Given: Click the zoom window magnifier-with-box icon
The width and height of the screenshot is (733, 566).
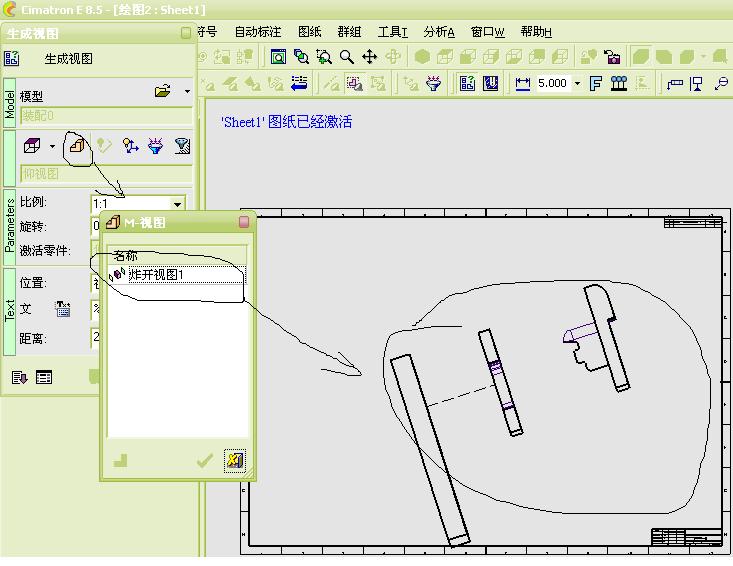Looking at the screenshot, I should coord(301,57).
